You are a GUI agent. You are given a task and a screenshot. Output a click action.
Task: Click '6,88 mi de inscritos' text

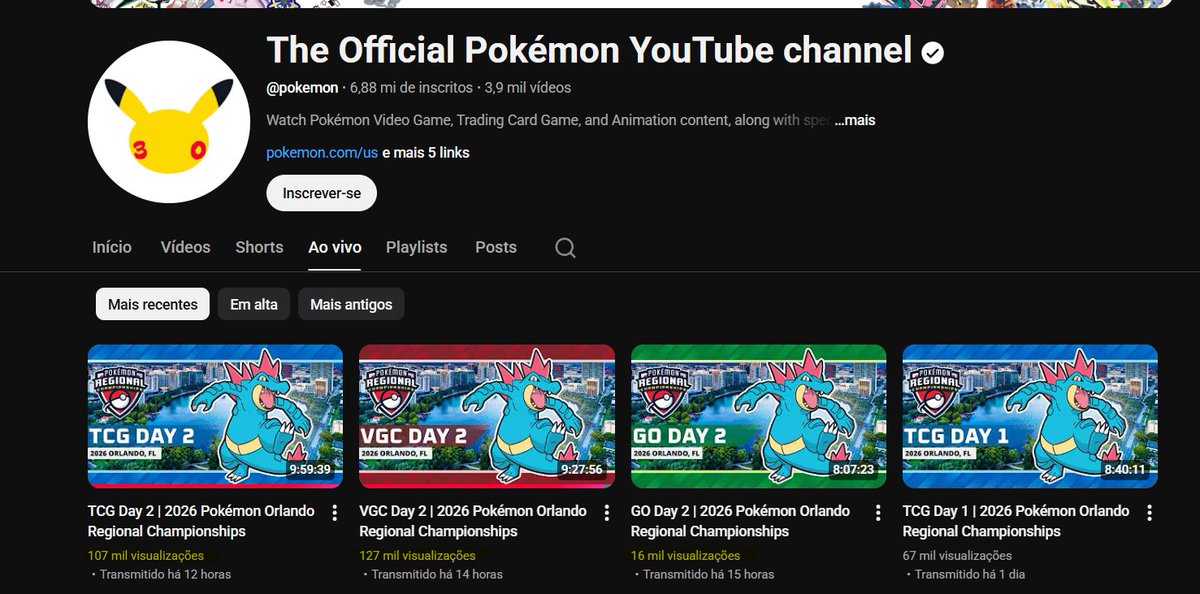tap(412, 88)
